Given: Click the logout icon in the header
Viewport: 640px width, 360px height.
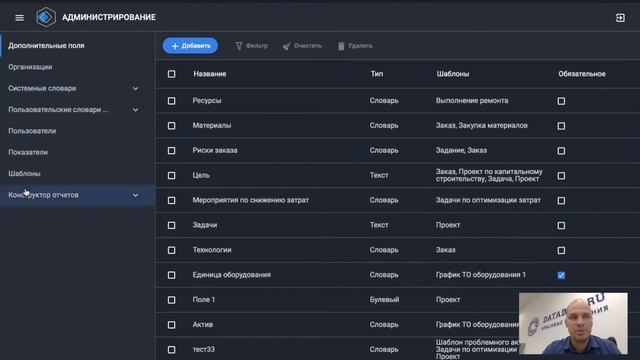Looking at the screenshot, I should (620, 18).
